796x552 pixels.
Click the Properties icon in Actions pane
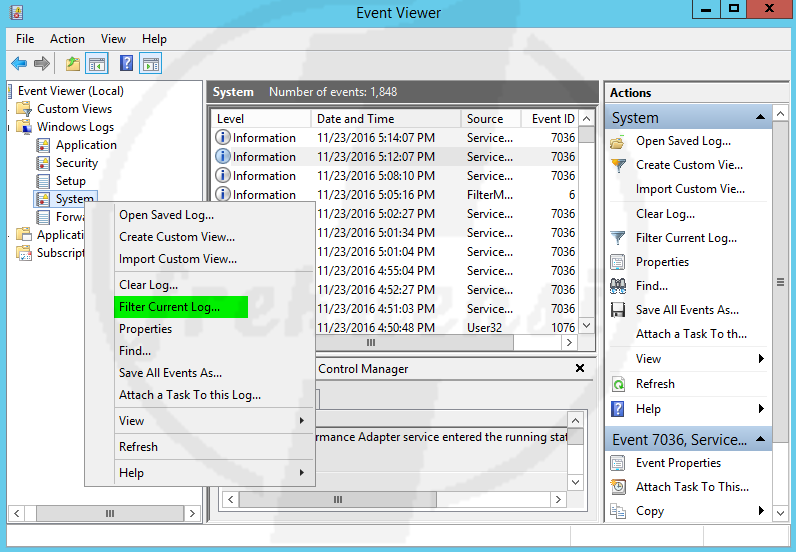click(x=618, y=262)
